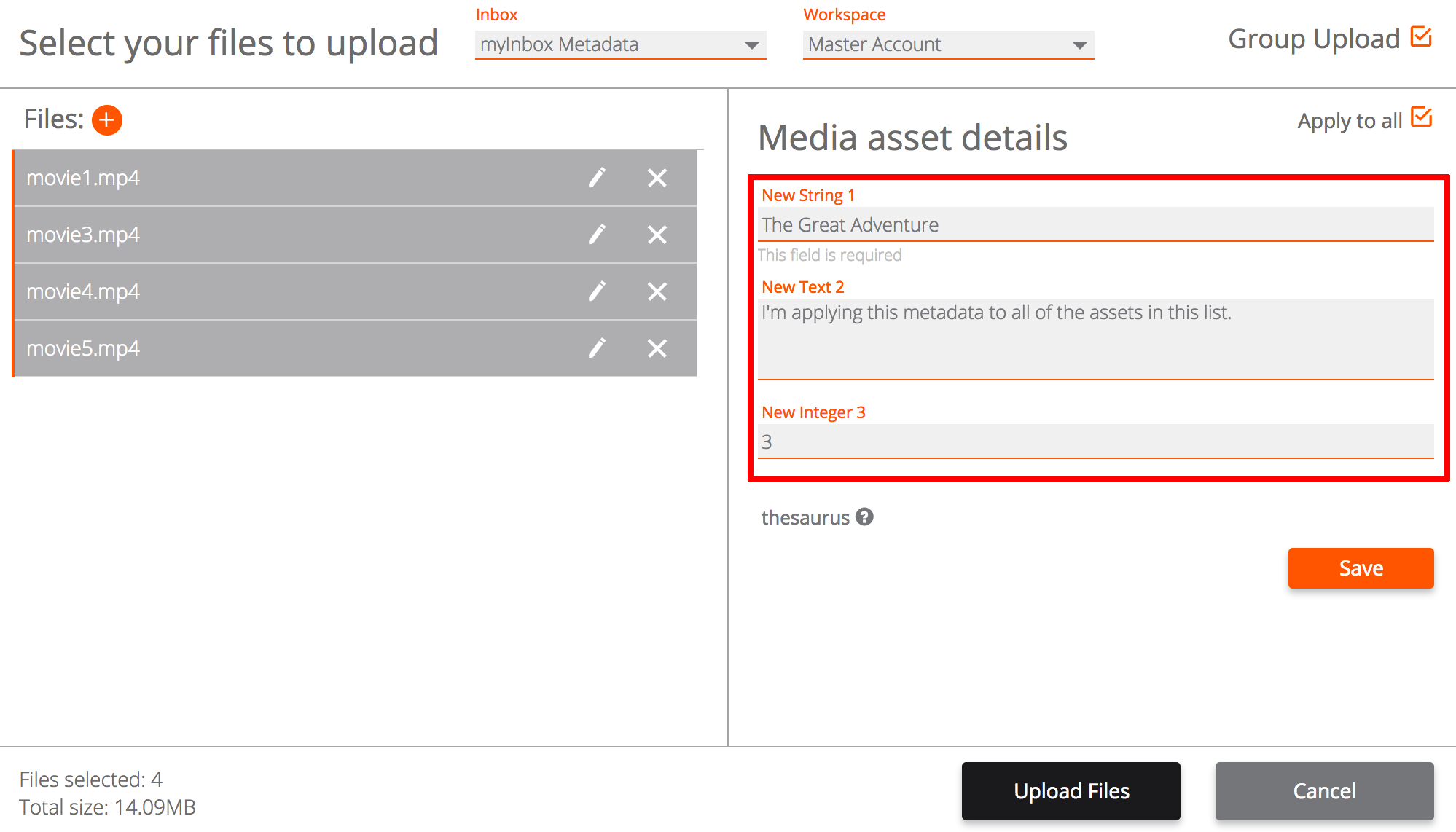Delete movie4.mp4 from upload list
Image resolution: width=1456 pixels, height=832 pixels.
pyautogui.click(x=657, y=291)
